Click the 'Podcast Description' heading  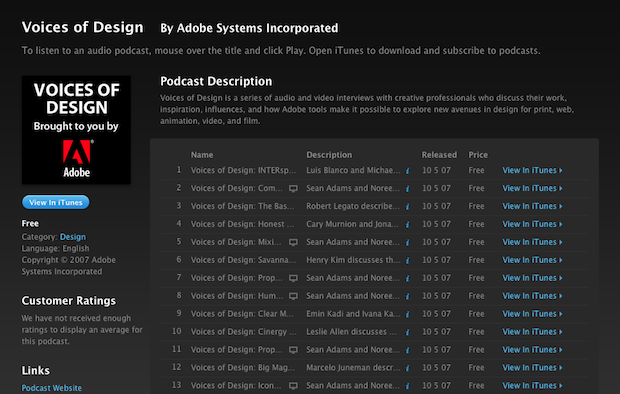(x=216, y=81)
